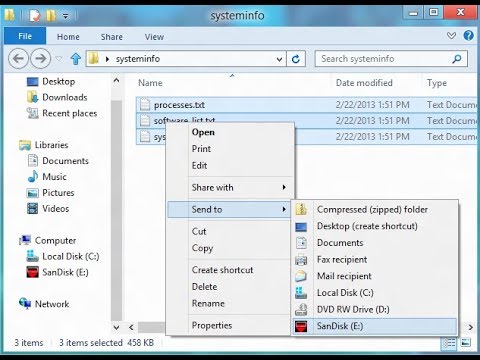The image size is (480, 360).
Task: Switch to the View ribbon tab
Action: coord(154,37)
